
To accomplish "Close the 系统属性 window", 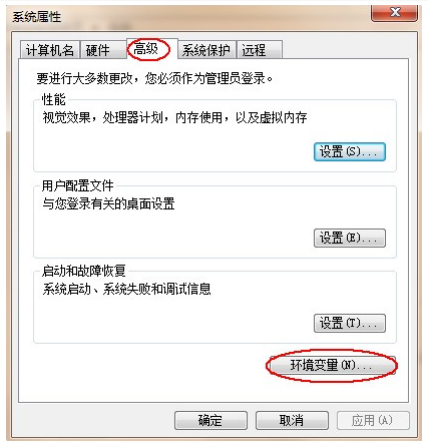I will 394,13.
